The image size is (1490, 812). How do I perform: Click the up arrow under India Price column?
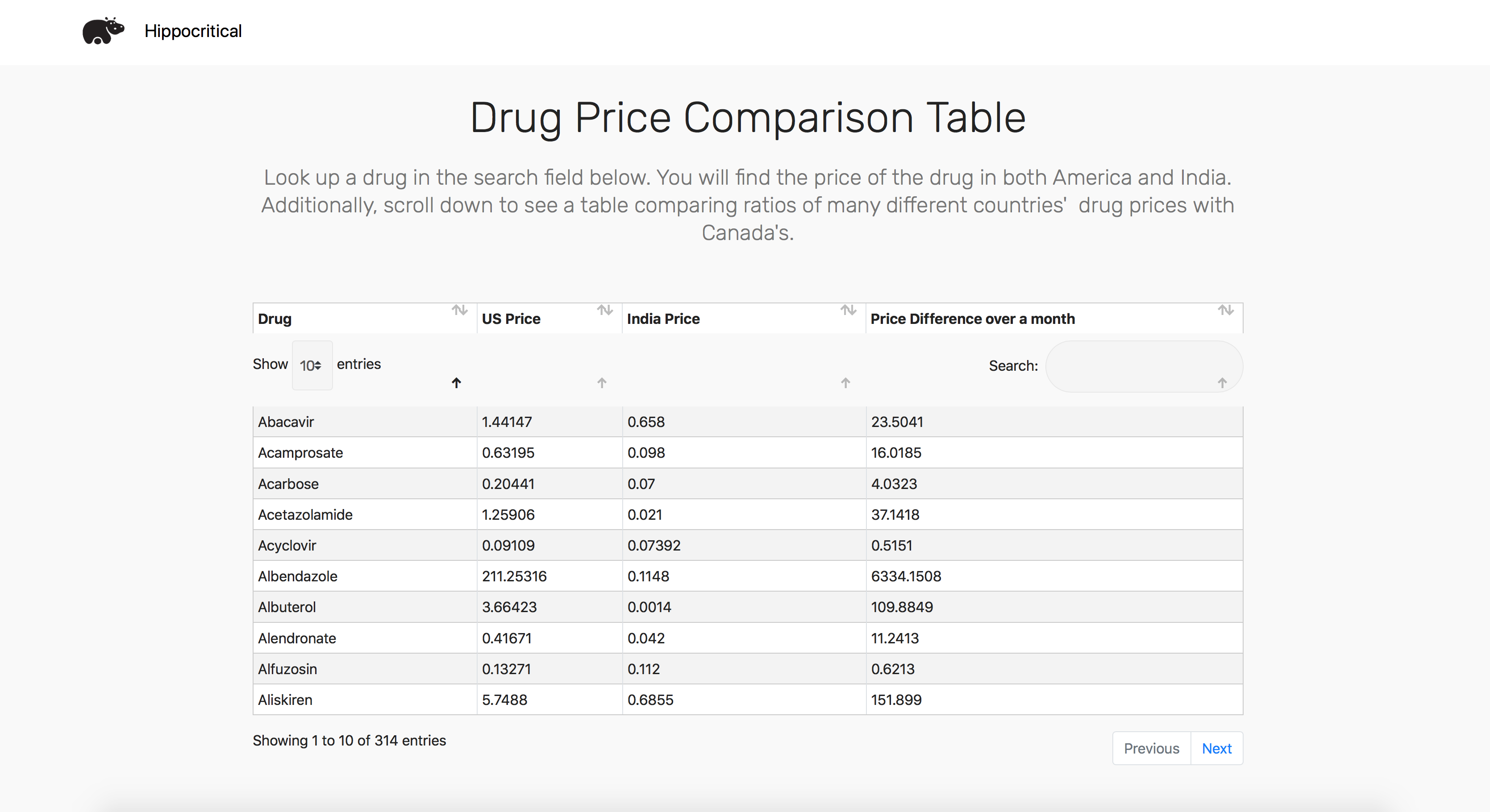pyautogui.click(x=845, y=383)
